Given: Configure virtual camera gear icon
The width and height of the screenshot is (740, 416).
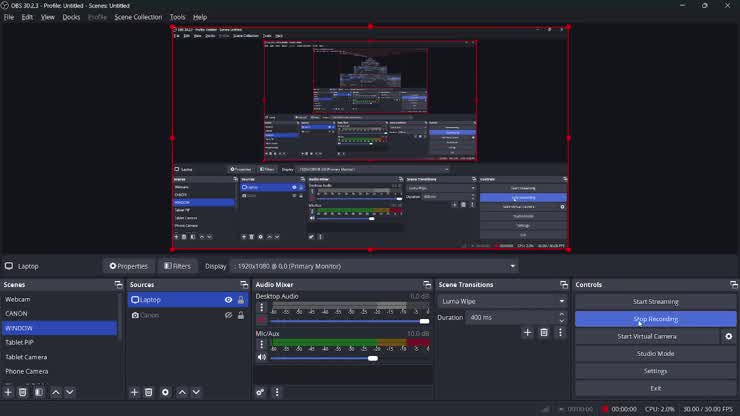Looking at the screenshot, I should coord(729,337).
